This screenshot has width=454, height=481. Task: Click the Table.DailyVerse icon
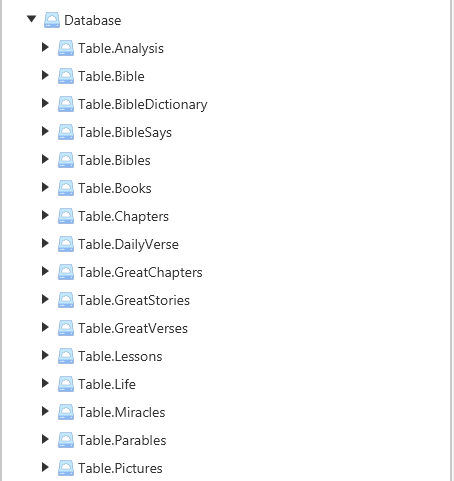pyautogui.click(x=66, y=244)
